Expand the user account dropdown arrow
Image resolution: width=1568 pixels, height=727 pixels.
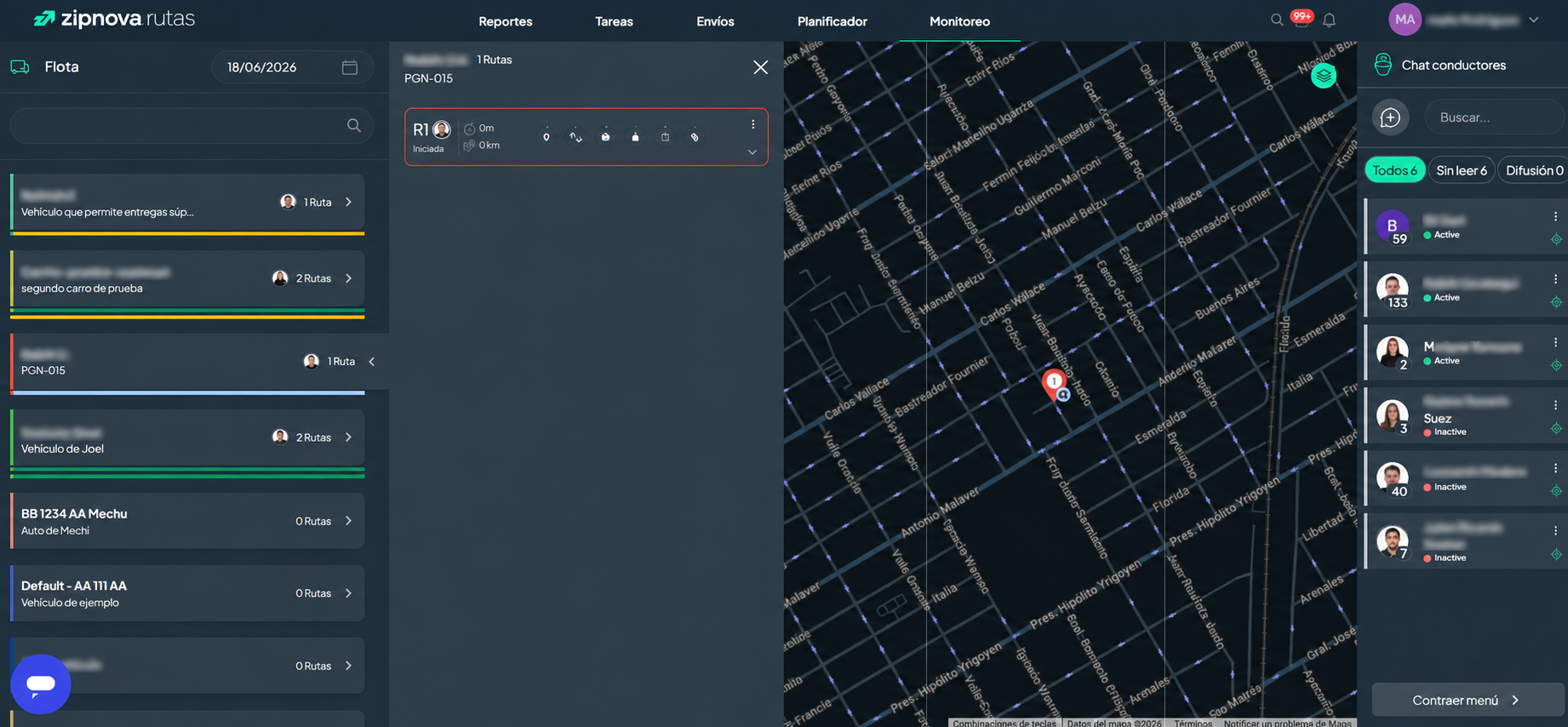coord(1533,20)
